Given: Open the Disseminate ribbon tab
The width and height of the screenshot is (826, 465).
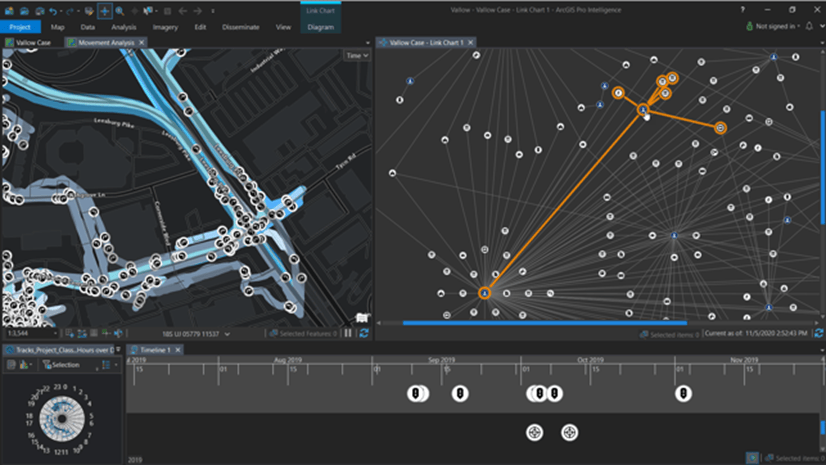Looking at the screenshot, I should [x=241, y=27].
